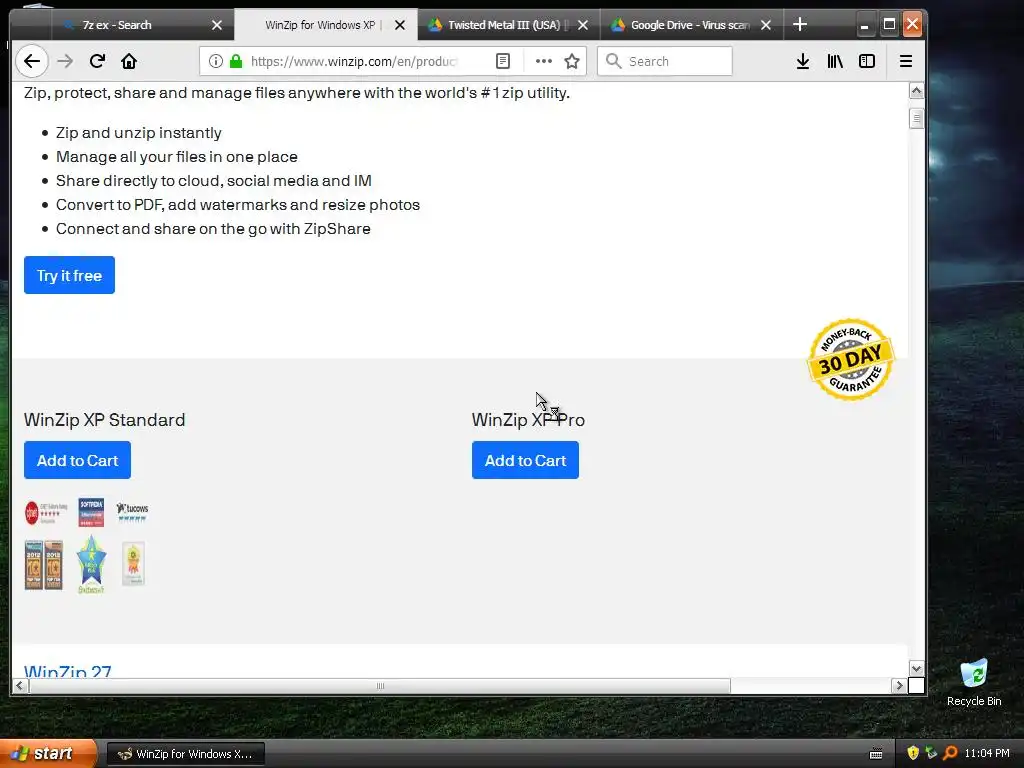Image resolution: width=1024 pixels, height=768 pixels.
Task: Click the forward navigation arrow
Action: click(x=65, y=61)
